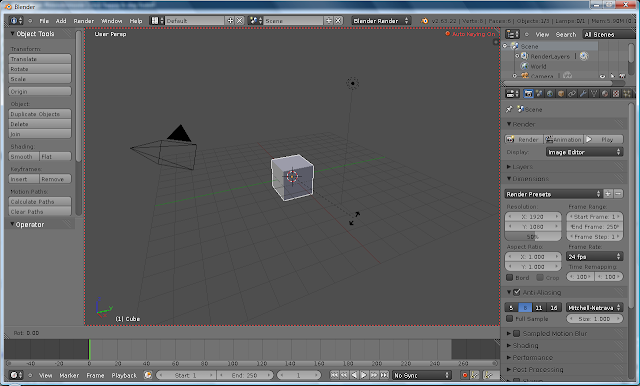Click the Translate button
The width and height of the screenshot is (640, 386).
tap(40, 59)
